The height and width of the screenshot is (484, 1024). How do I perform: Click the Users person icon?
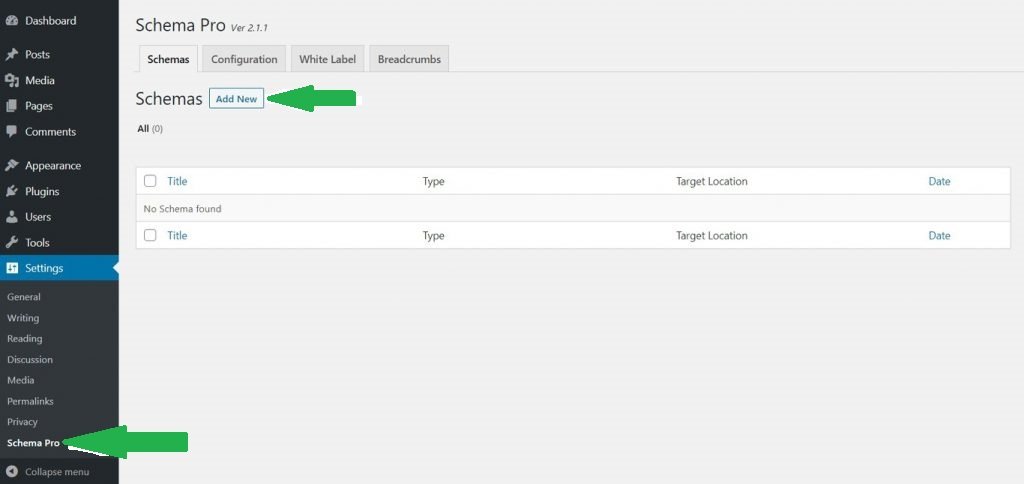pyautogui.click(x=11, y=217)
